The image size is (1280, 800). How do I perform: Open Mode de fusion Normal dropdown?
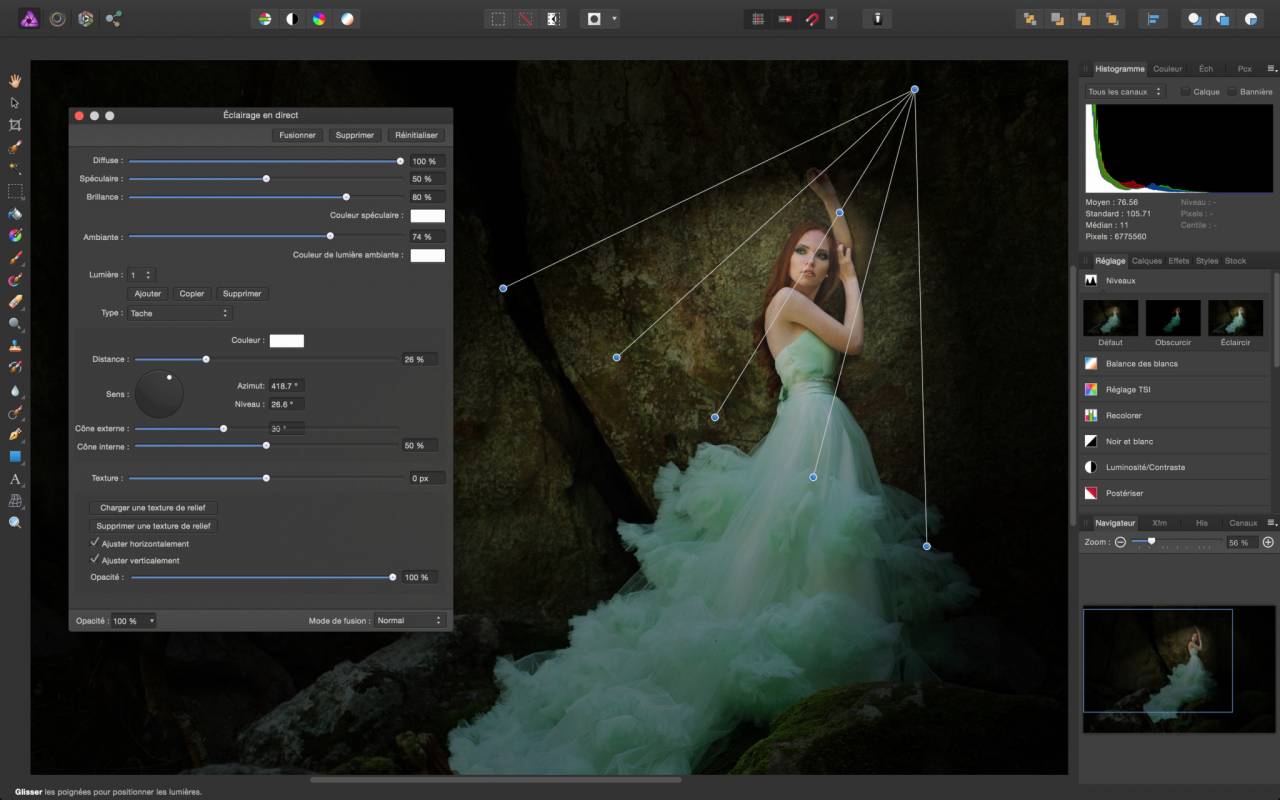coord(408,620)
